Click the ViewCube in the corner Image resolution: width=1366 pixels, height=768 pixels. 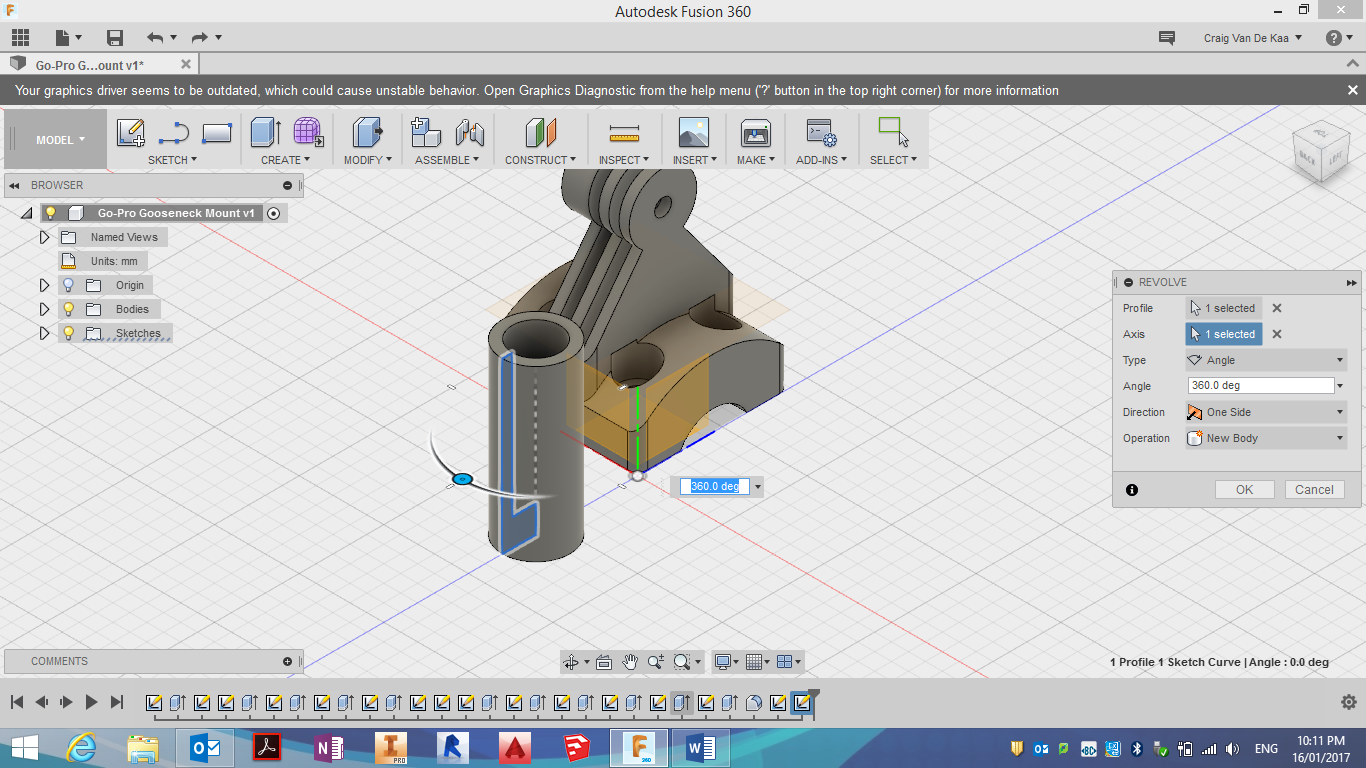pyautogui.click(x=1319, y=151)
